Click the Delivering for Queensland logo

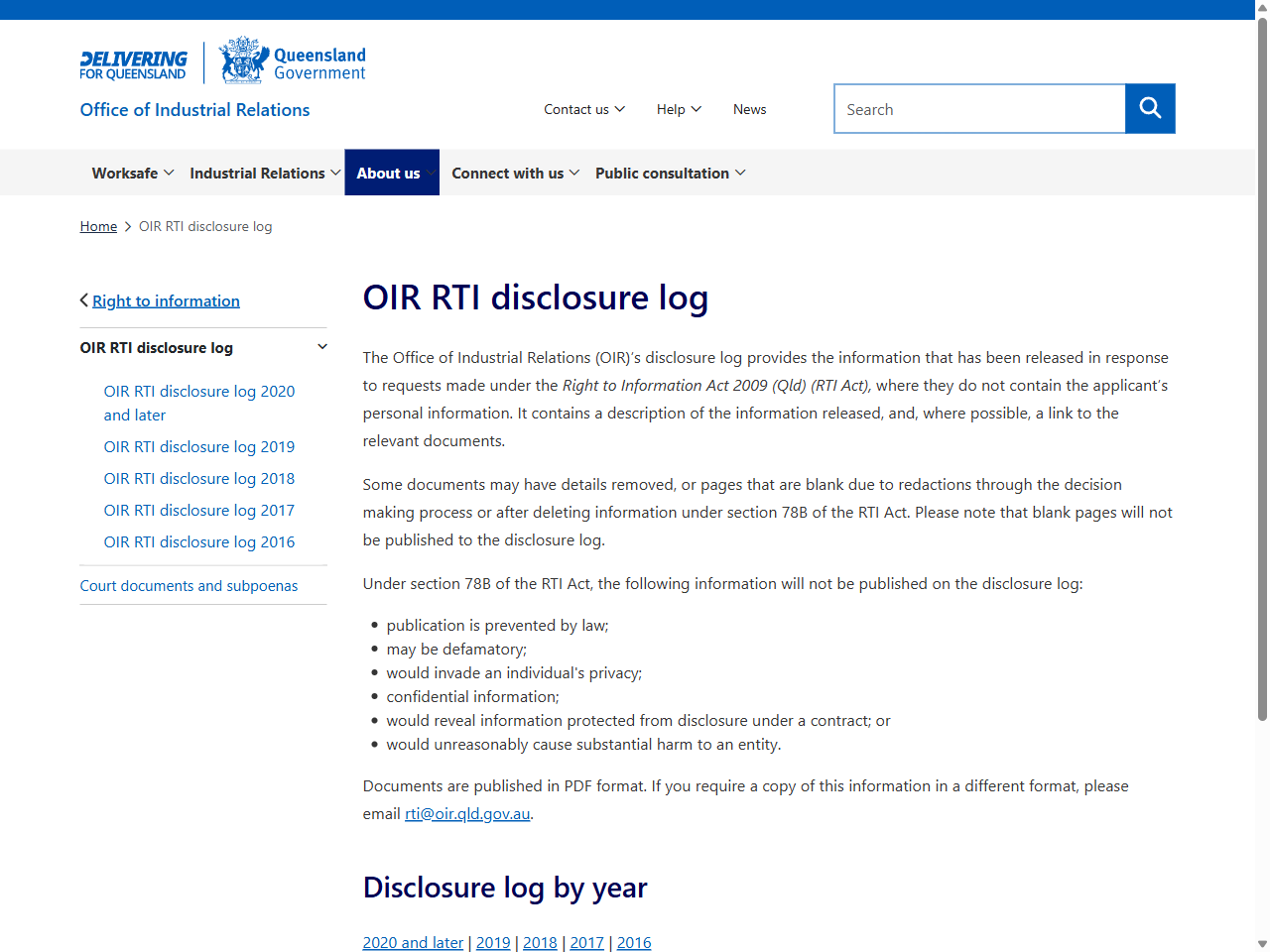(x=133, y=60)
